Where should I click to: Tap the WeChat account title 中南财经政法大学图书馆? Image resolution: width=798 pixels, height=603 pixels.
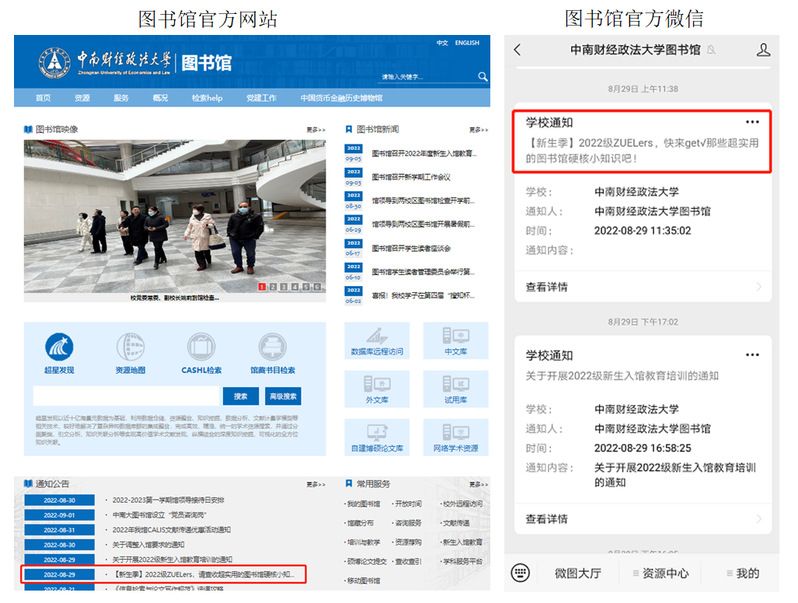(x=635, y=50)
